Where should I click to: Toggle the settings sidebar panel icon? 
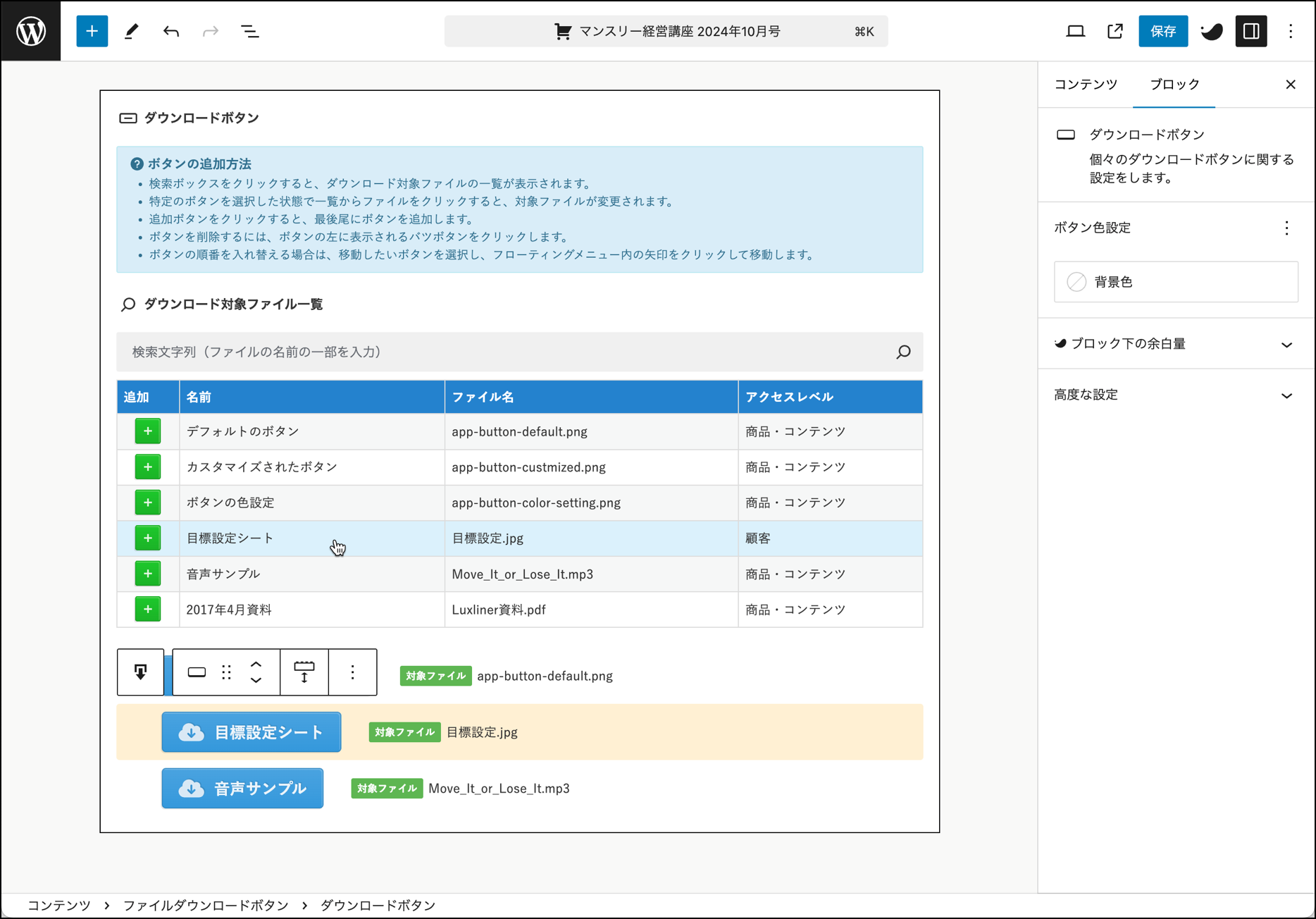1250,31
